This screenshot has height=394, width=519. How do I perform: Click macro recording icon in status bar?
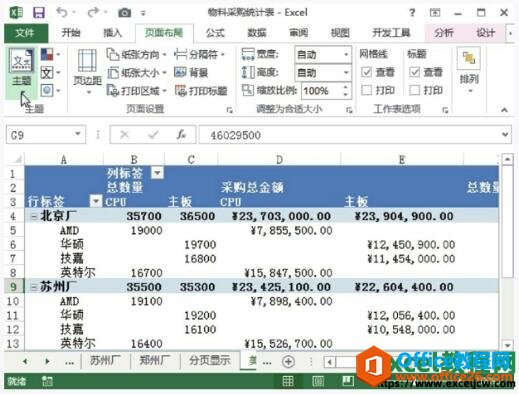(x=47, y=381)
